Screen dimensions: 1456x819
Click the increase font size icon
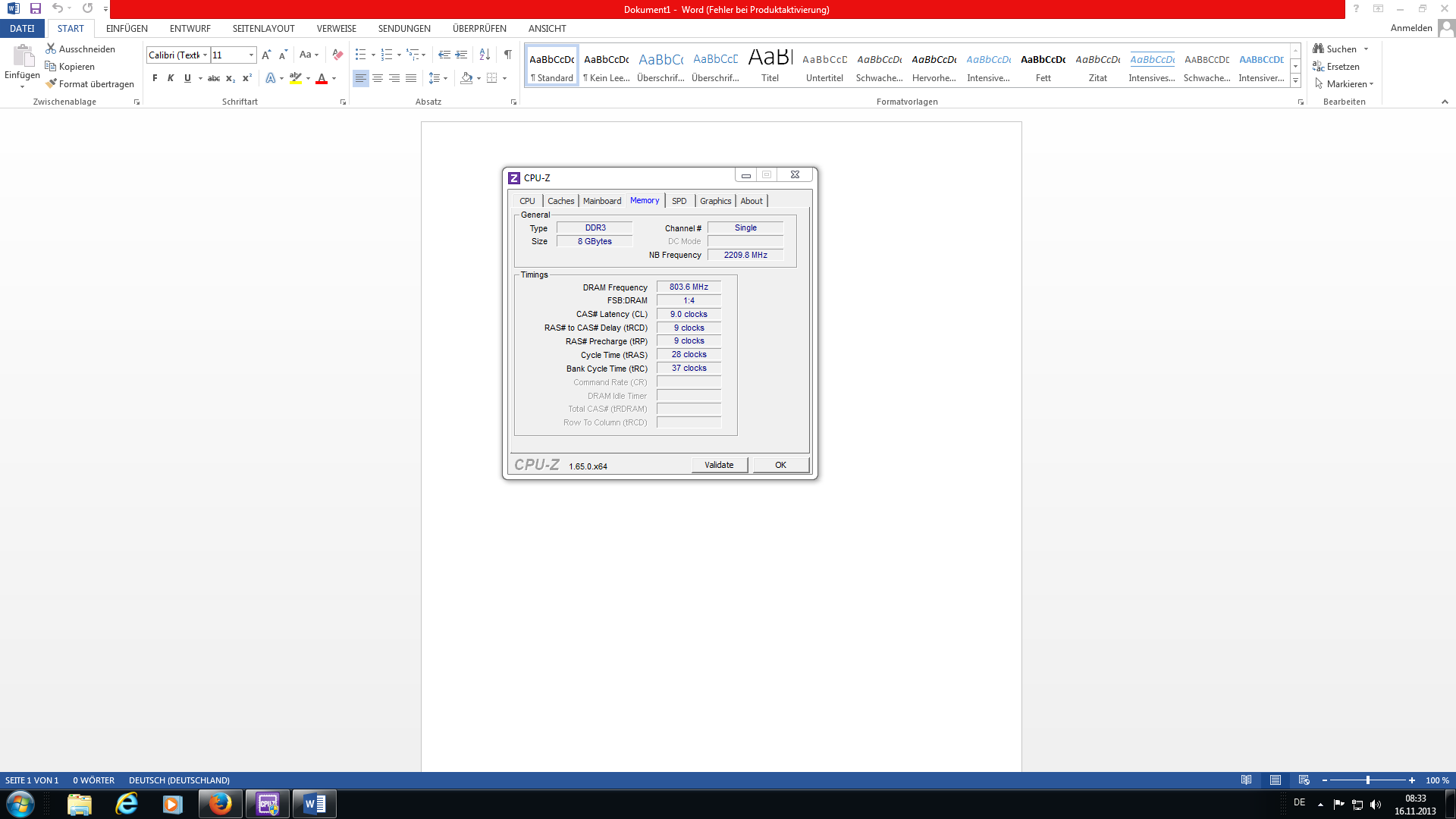coord(265,55)
